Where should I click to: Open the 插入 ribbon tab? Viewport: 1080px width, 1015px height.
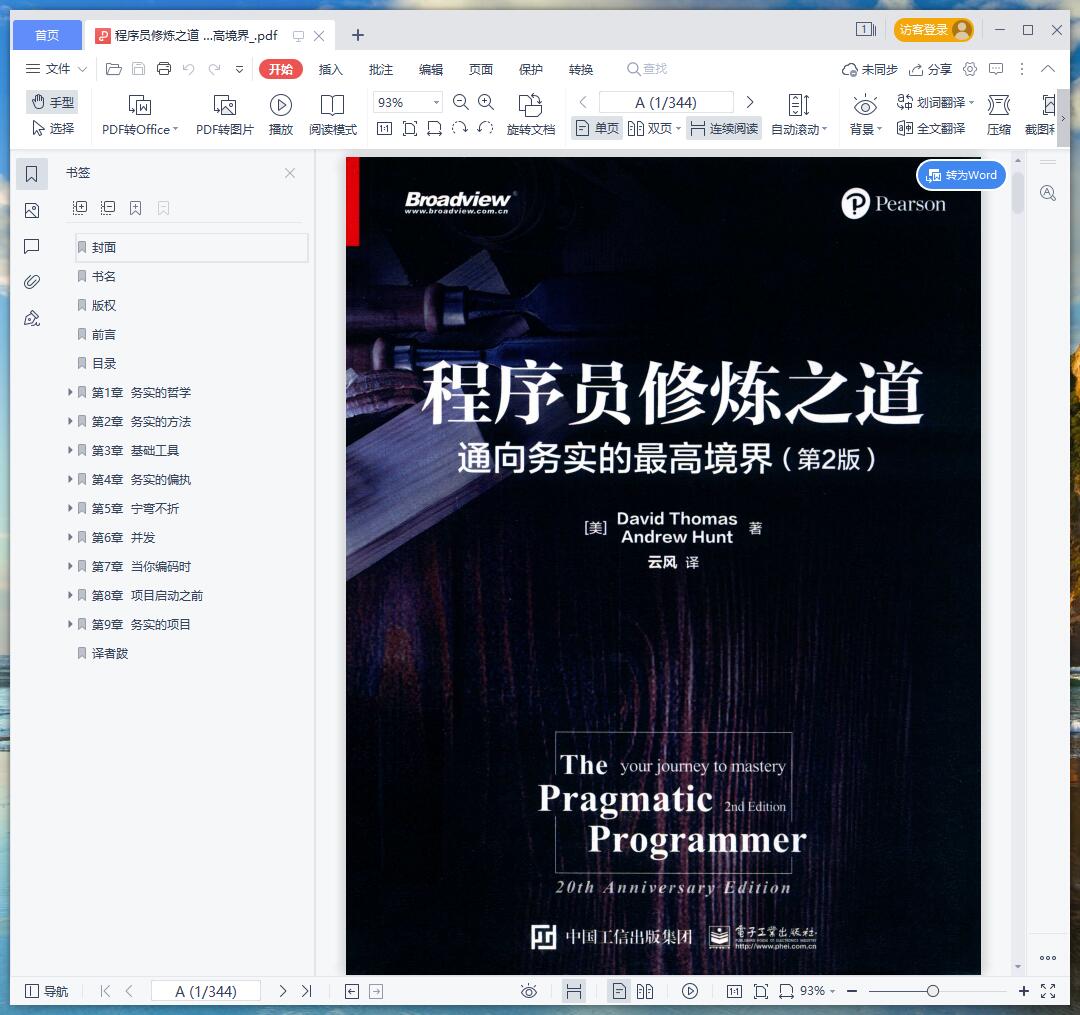pos(331,69)
